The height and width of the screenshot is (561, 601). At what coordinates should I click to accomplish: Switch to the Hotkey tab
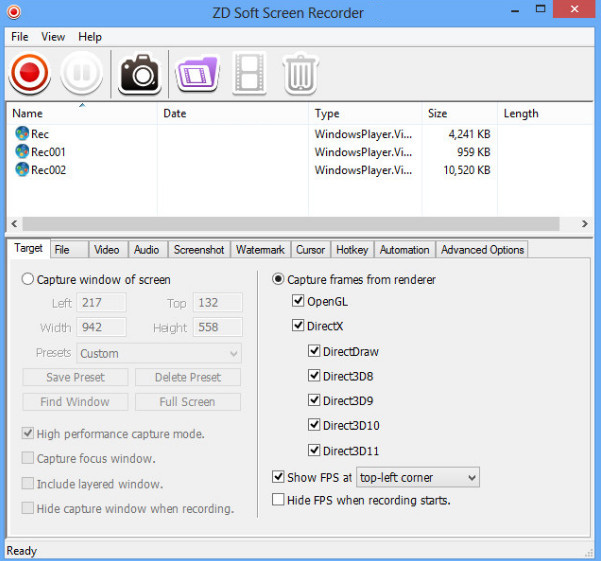[x=352, y=250]
